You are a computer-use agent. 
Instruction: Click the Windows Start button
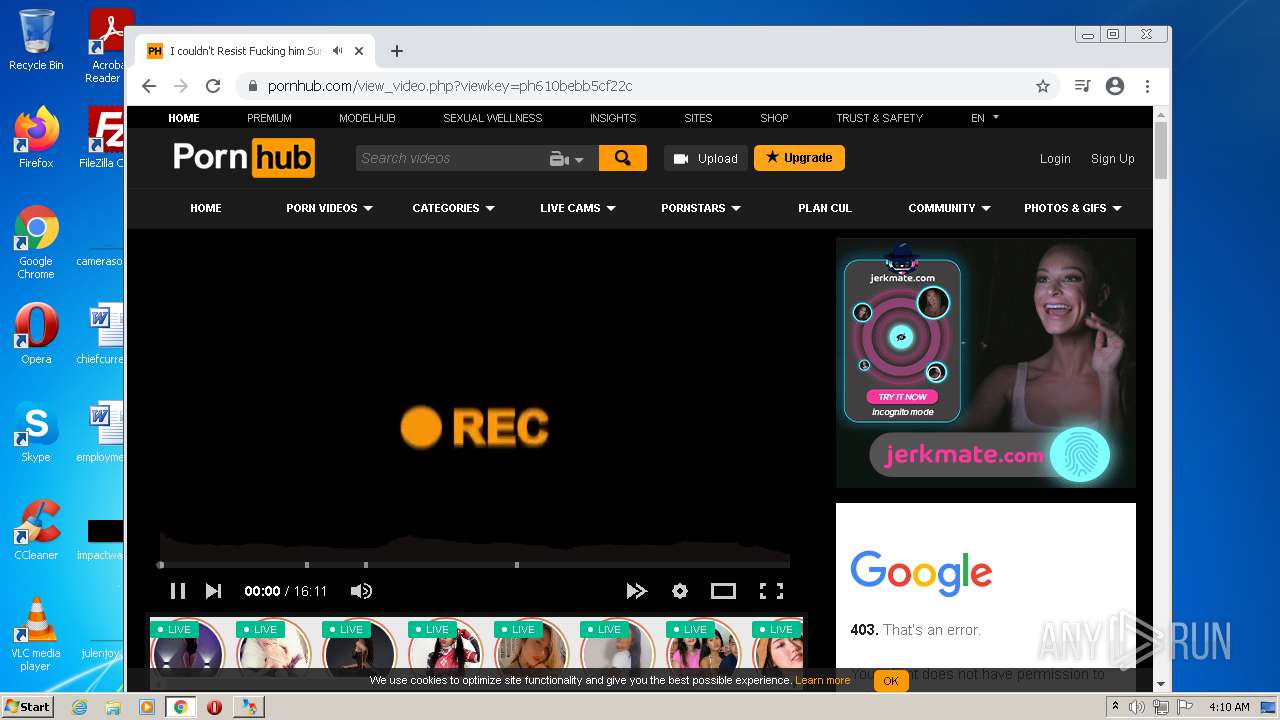27,706
